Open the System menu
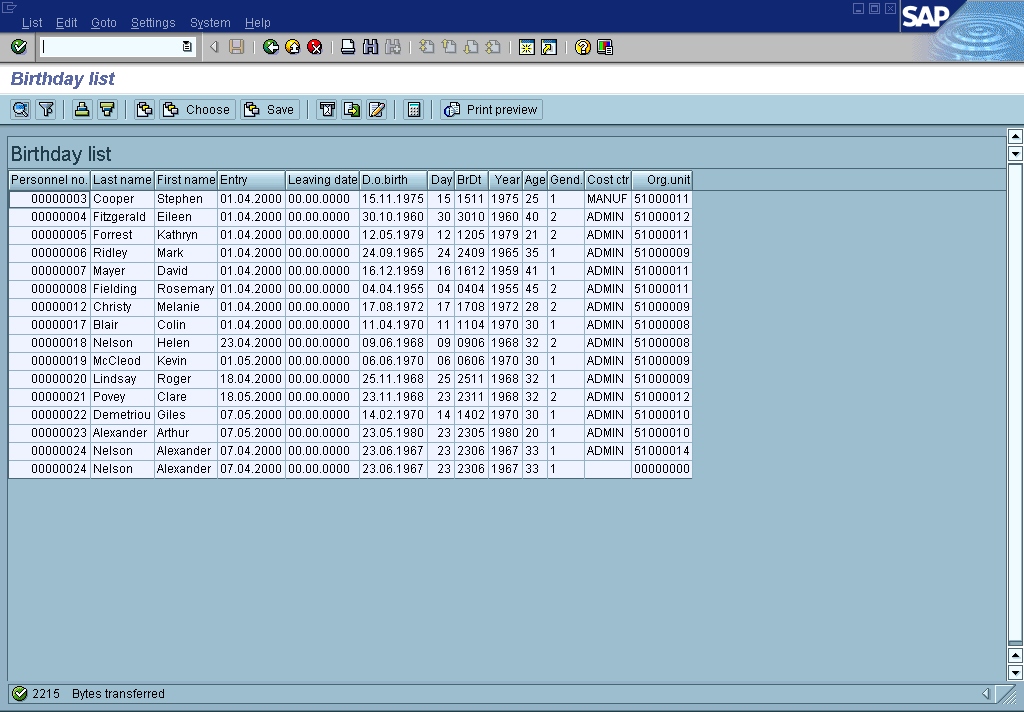This screenshot has height=712, width=1024. [x=210, y=23]
